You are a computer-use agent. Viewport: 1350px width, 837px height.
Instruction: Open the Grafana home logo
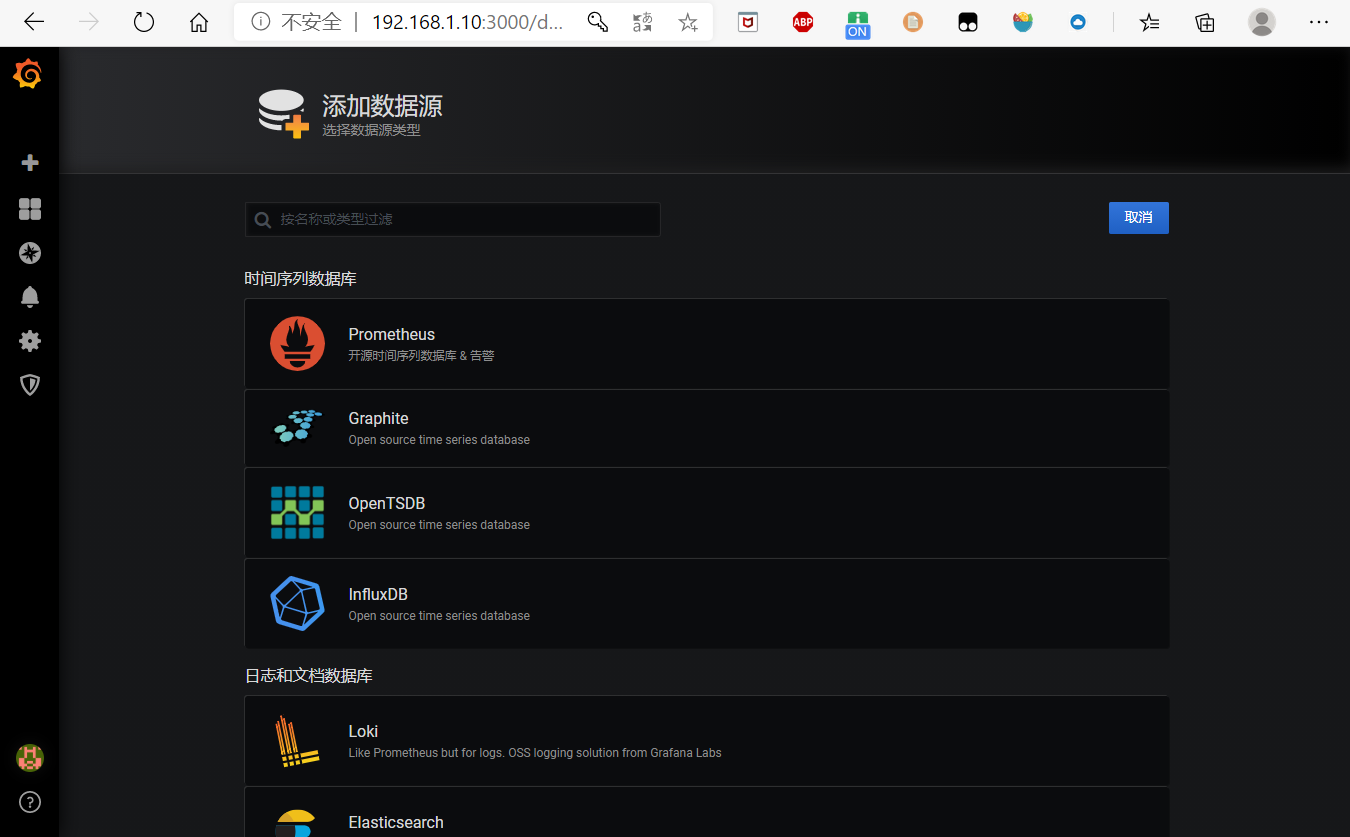coord(28,75)
